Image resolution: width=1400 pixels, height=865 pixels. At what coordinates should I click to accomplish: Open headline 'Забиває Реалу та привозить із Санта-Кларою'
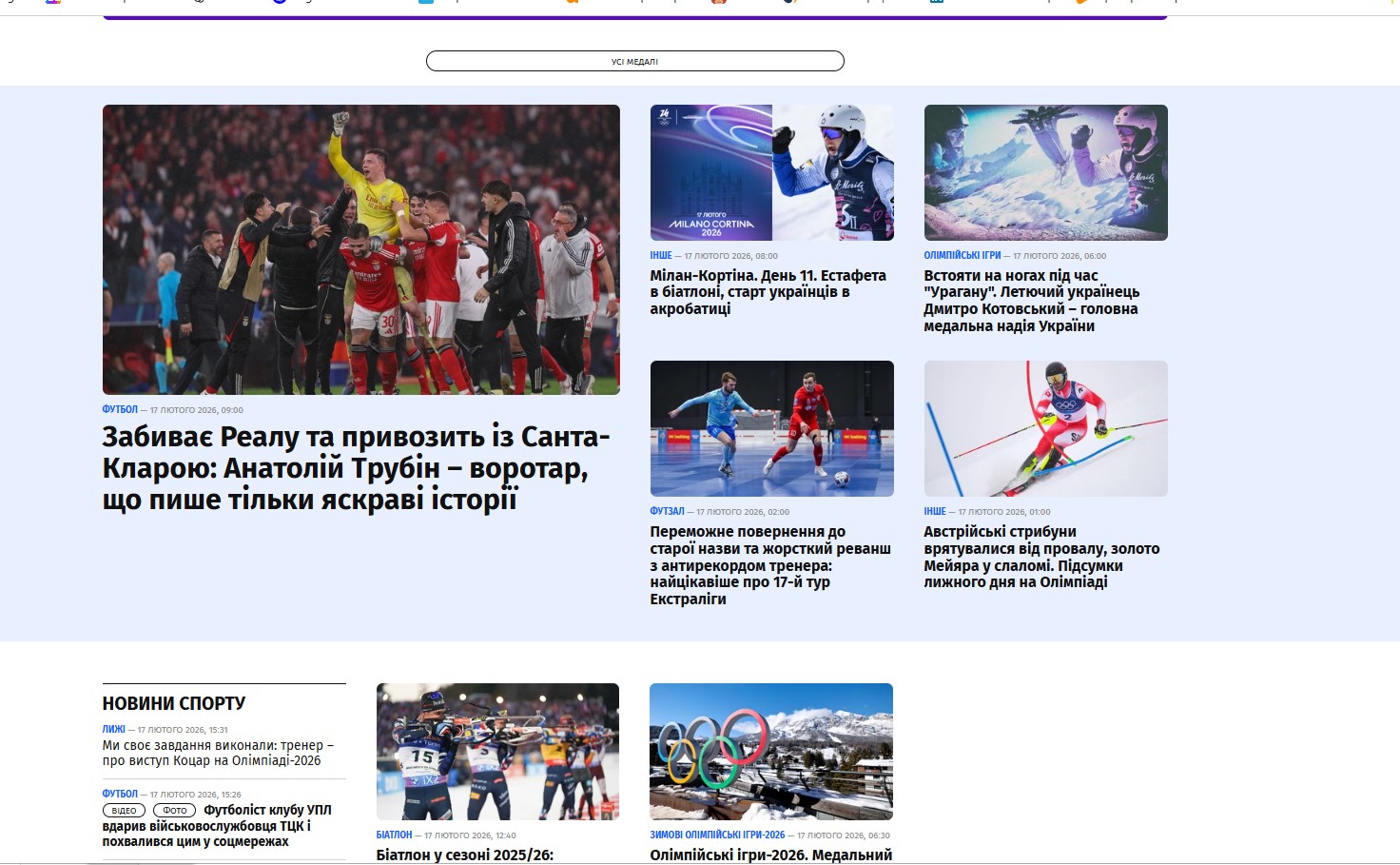click(x=357, y=468)
